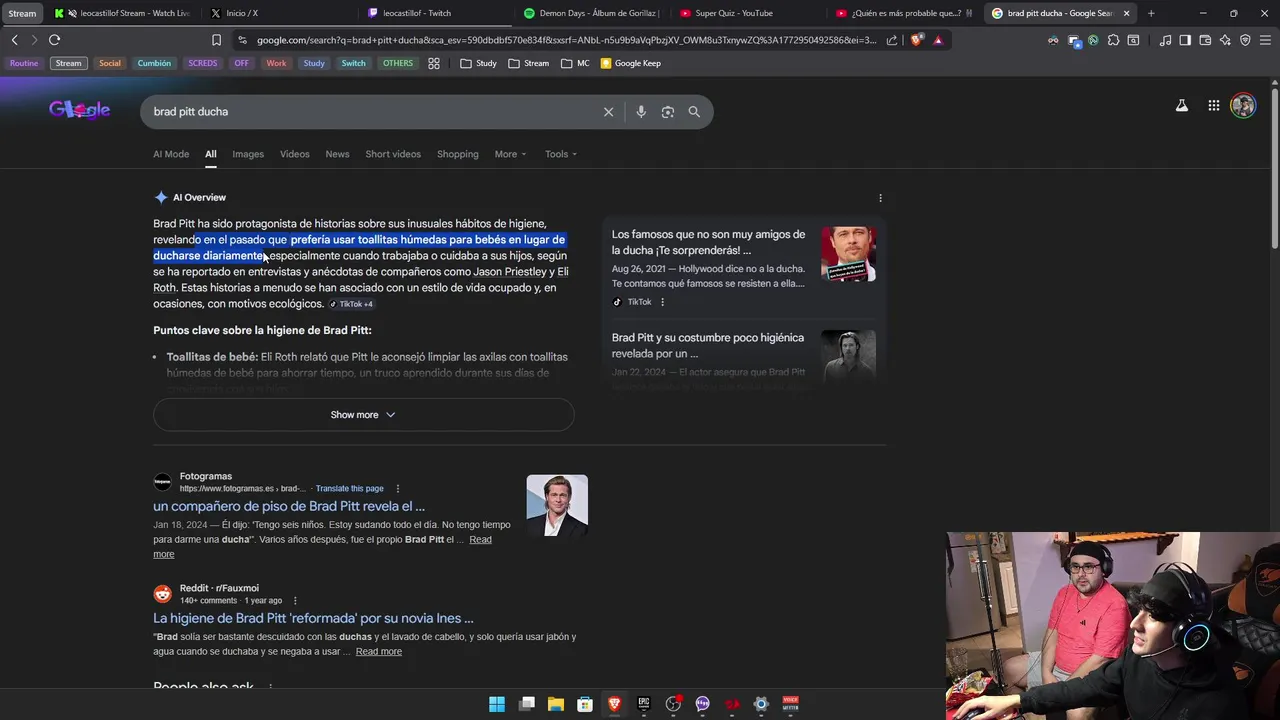Open the Brave Wallet icon
This screenshot has height=720, width=1280.
pos(1205,40)
